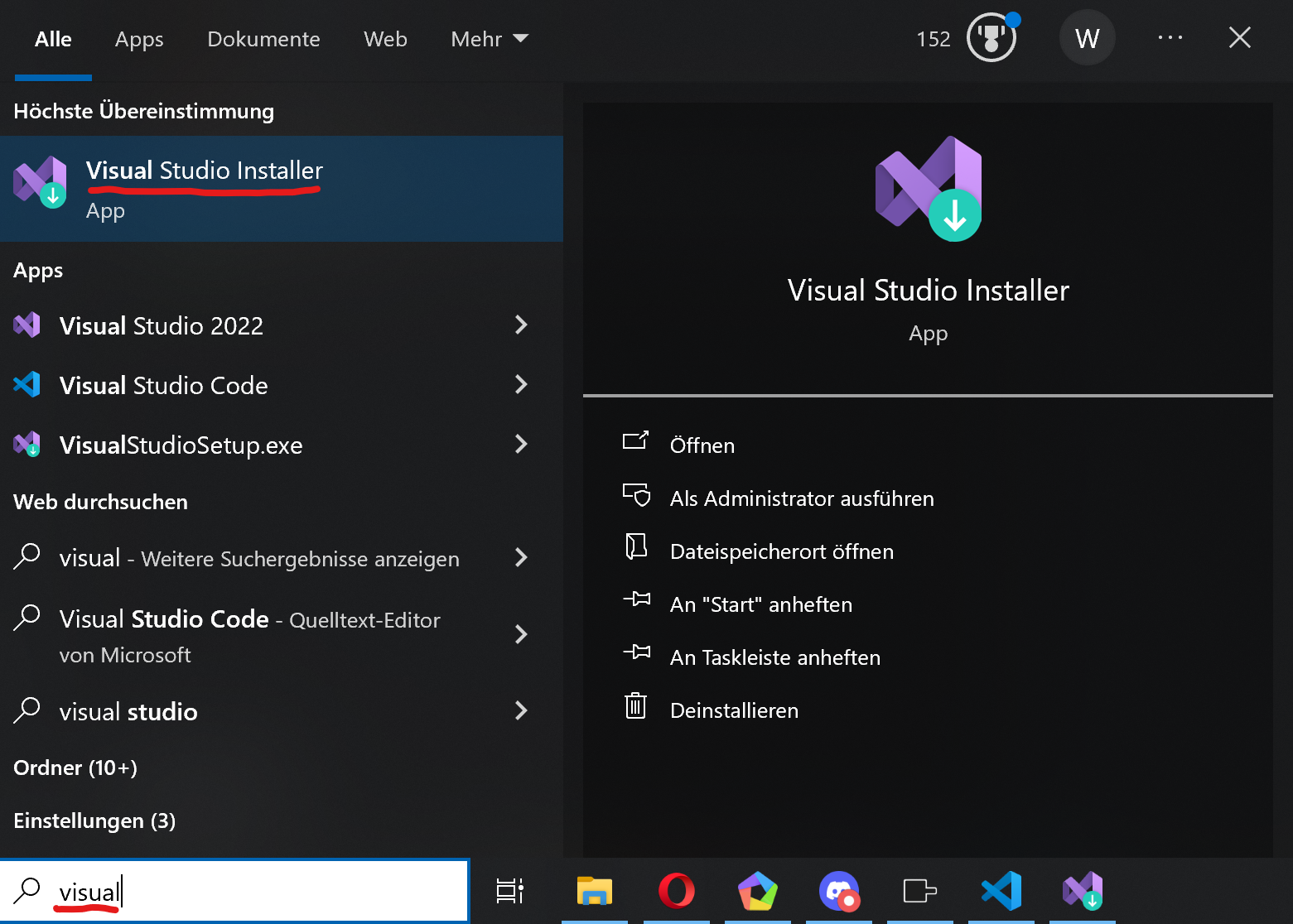Choose An Taskleiste anheften
This screenshot has height=924, width=1293.
[x=775, y=657]
